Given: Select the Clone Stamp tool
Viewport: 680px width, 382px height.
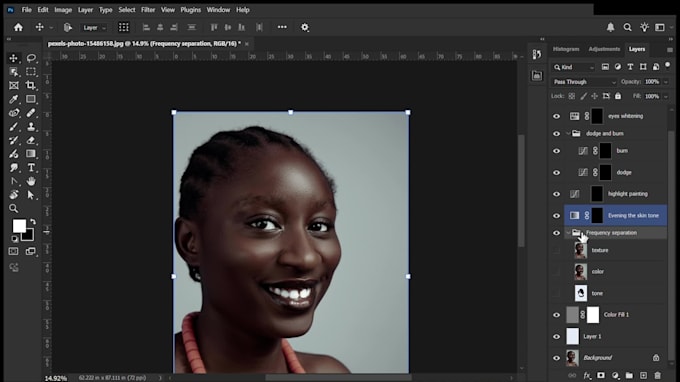Looking at the screenshot, I should point(31,127).
